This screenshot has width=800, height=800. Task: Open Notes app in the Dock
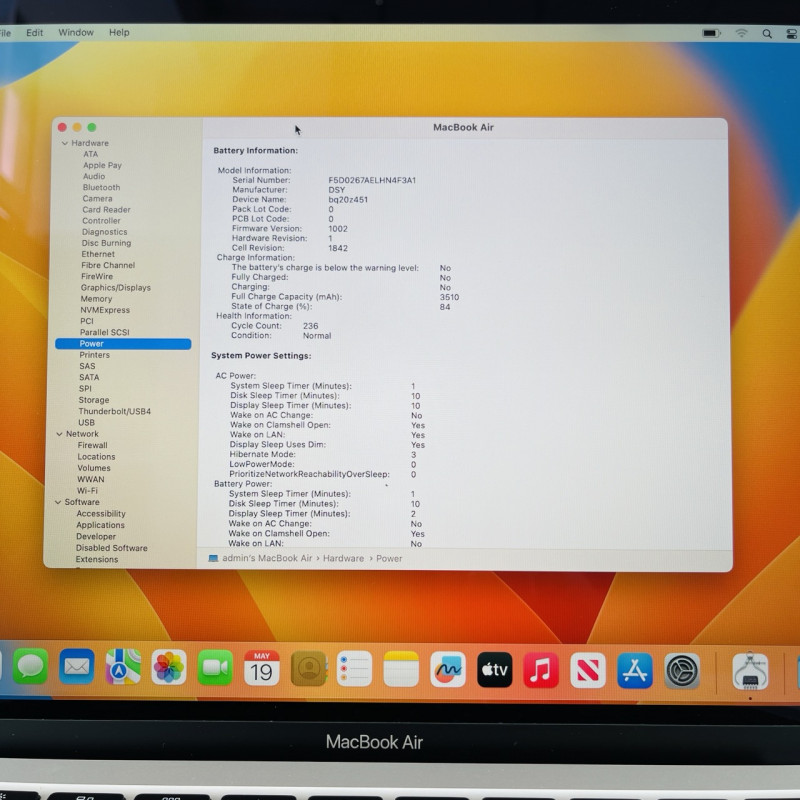tap(401, 669)
